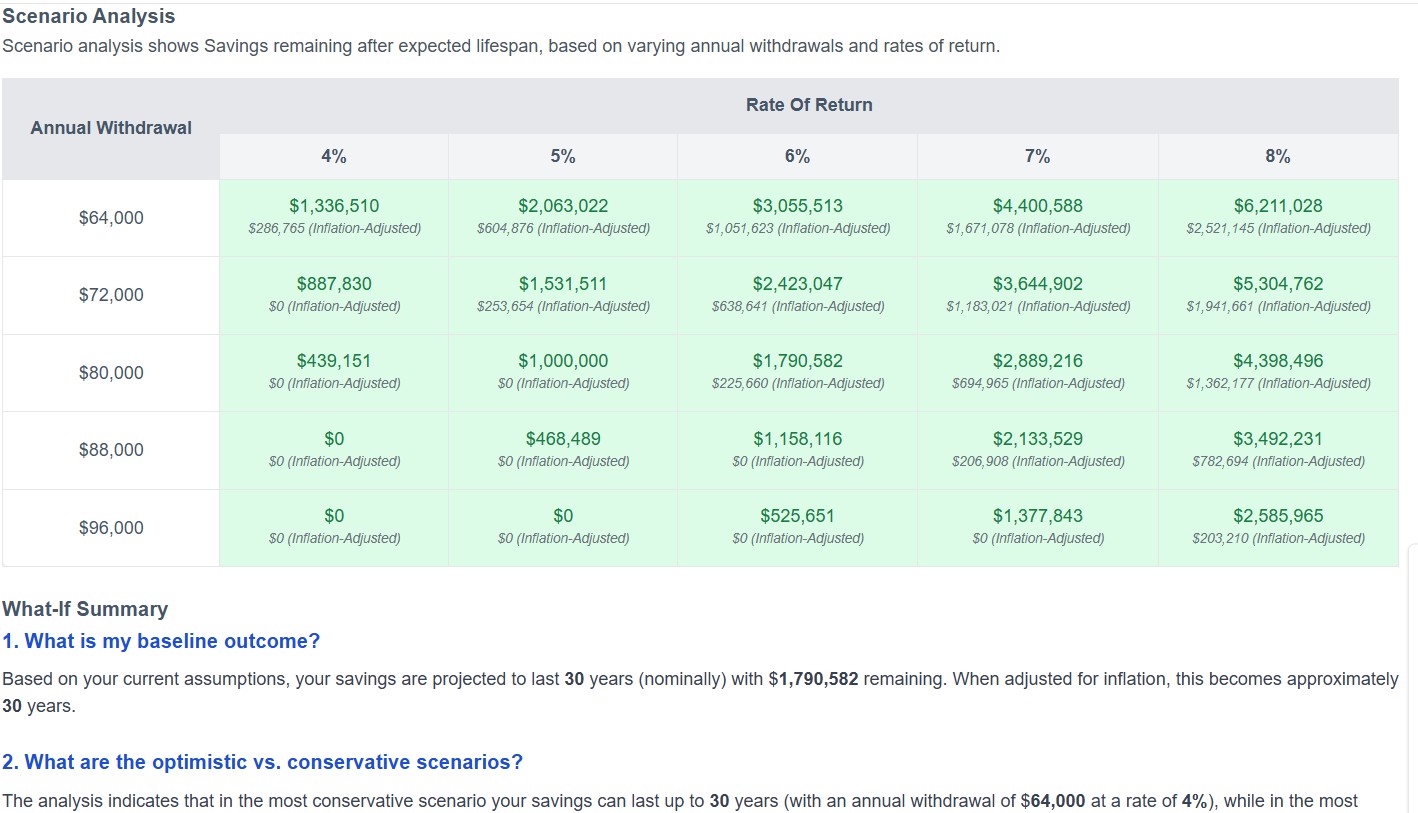Select the 8% Rate Of Return column header
This screenshot has width=1418, height=813.
[x=1277, y=156]
